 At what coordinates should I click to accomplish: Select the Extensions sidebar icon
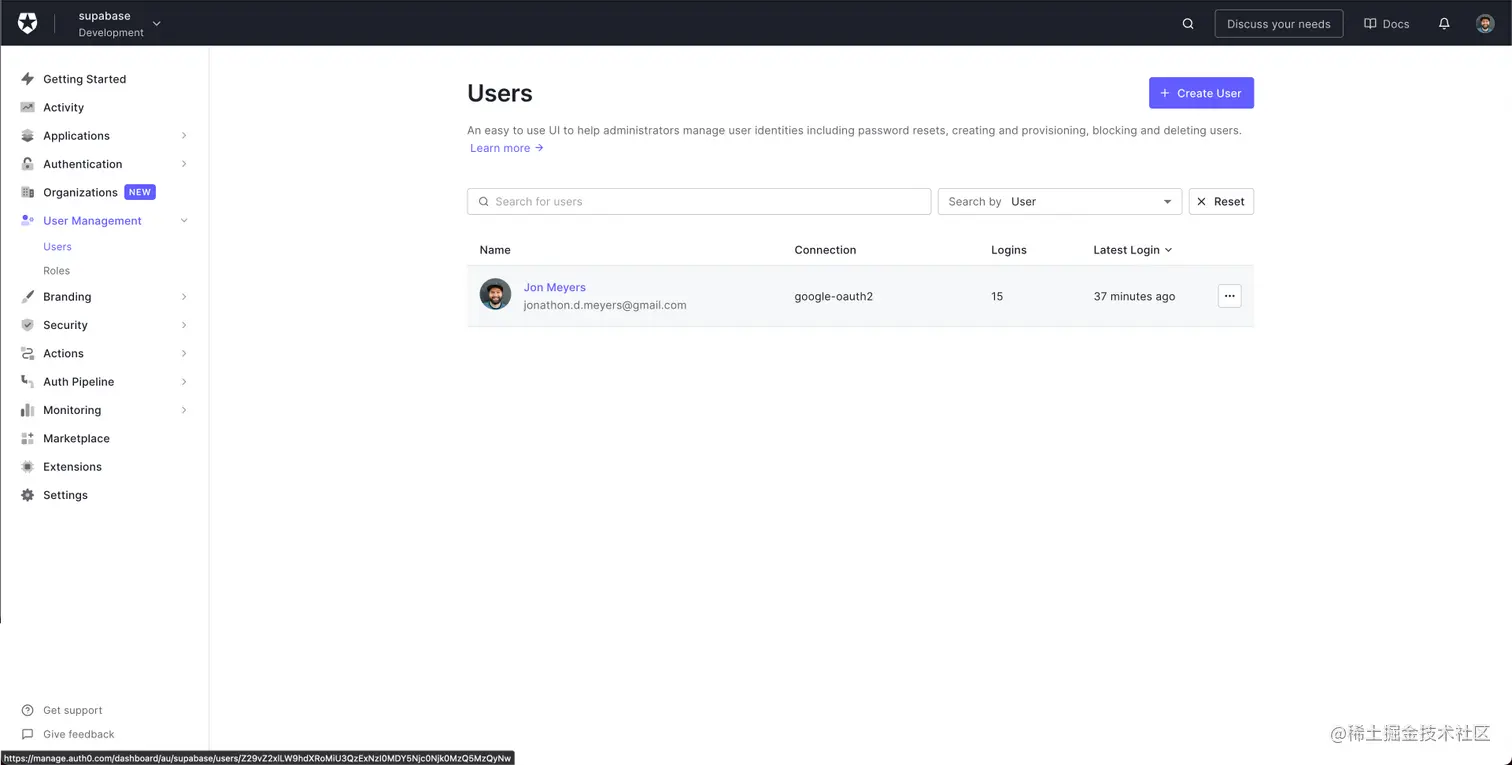tap(27, 466)
